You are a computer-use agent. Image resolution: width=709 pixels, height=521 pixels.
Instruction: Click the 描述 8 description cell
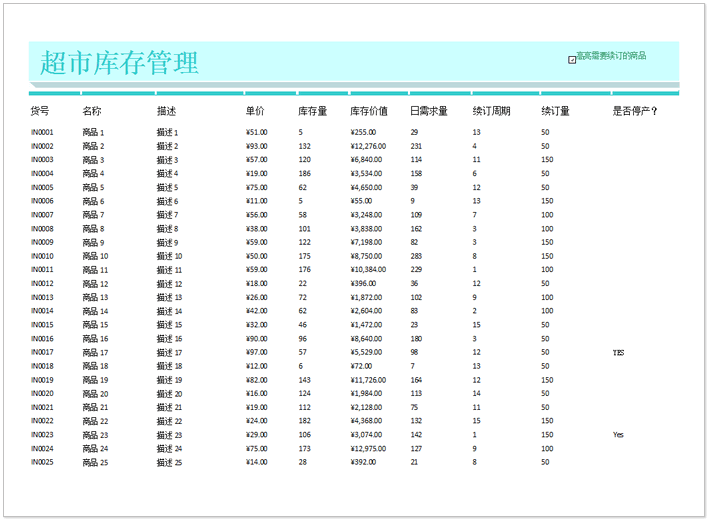click(167, 229)
